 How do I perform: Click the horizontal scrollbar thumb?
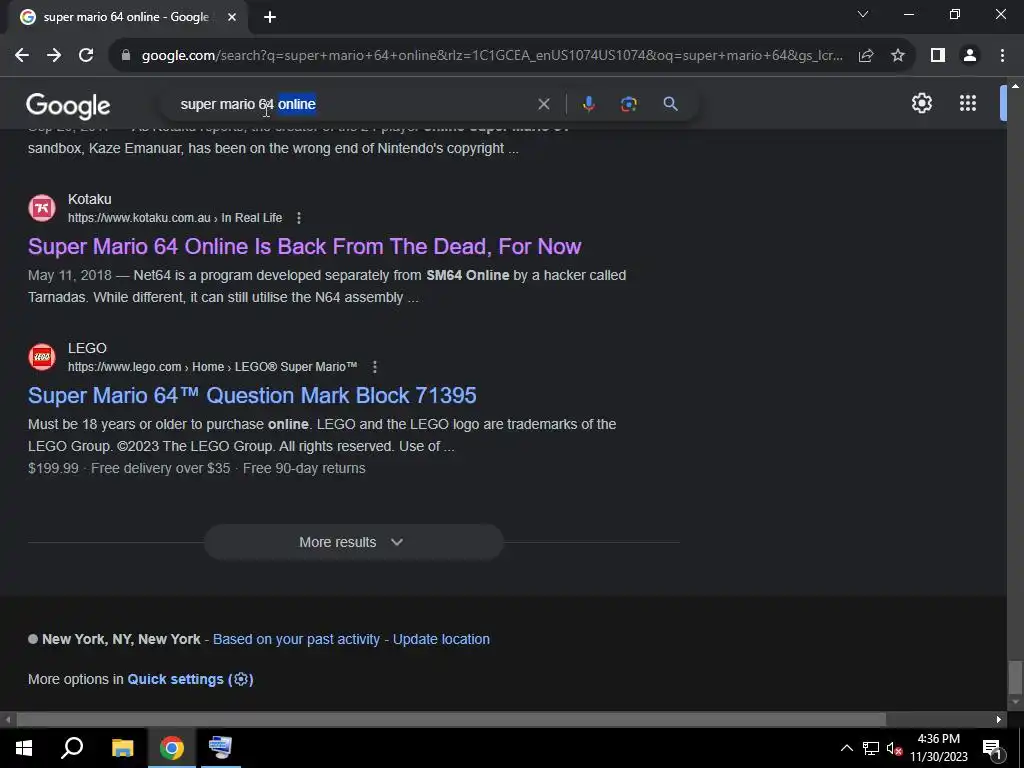point(451,720)
